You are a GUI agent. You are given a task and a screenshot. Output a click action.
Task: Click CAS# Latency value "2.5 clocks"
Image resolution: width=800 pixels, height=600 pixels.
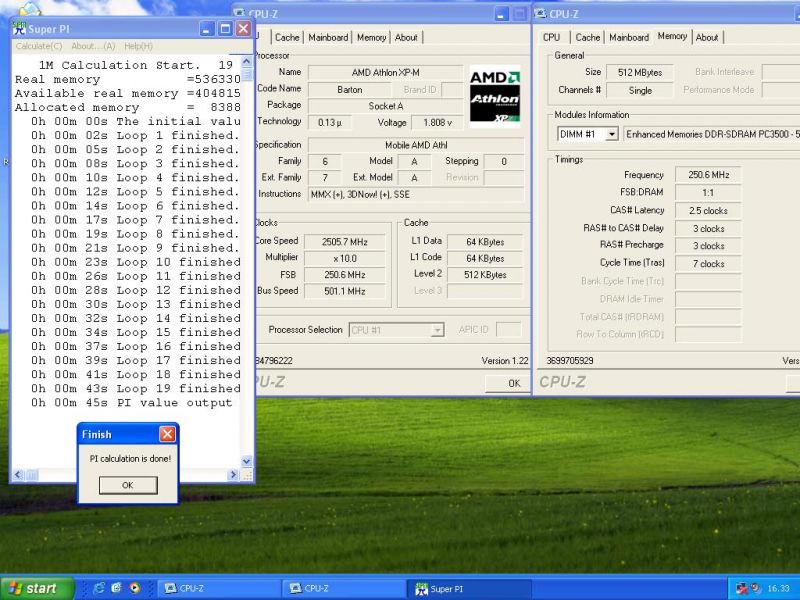(x=708, y=210)
